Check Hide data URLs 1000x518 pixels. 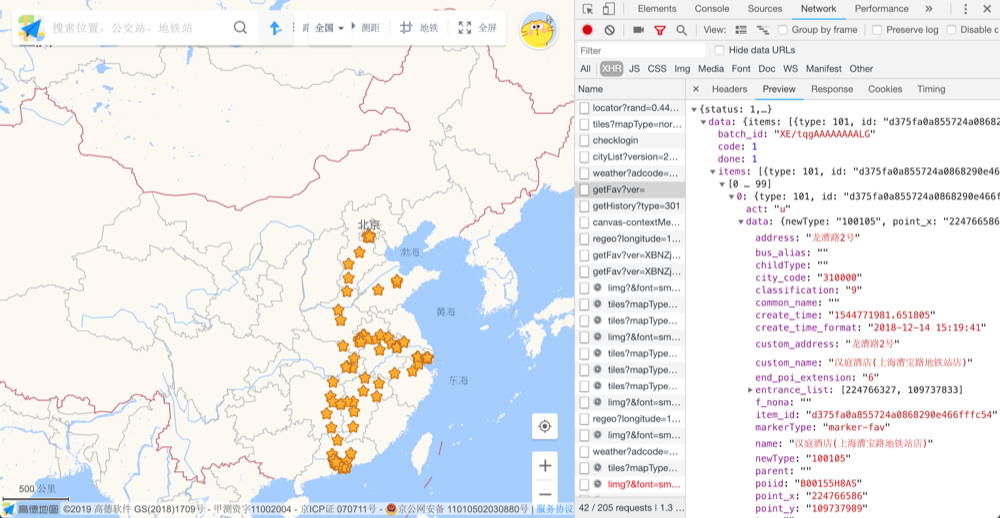719,50
